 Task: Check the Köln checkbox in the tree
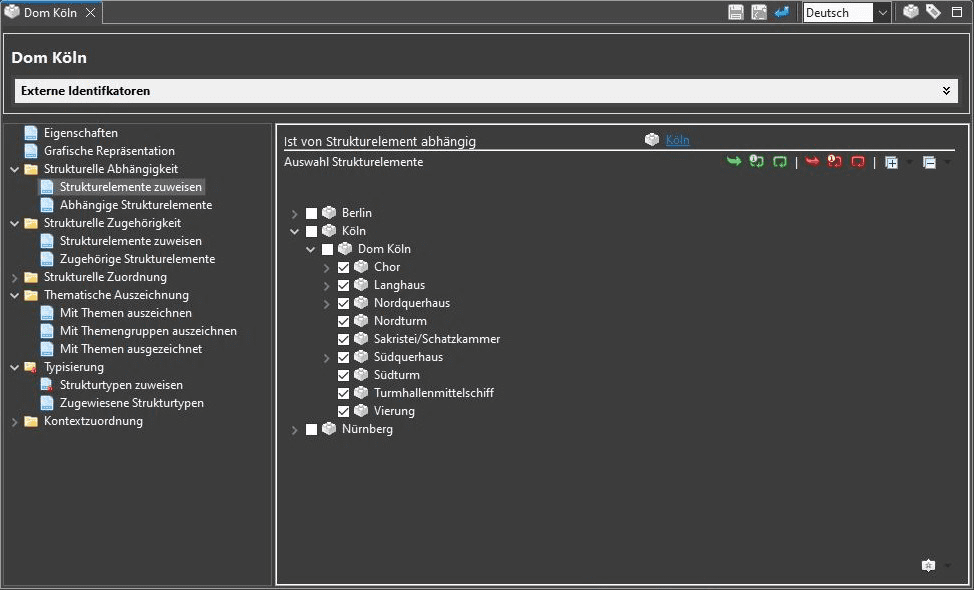pyautogui.click(x=312, y=232)
